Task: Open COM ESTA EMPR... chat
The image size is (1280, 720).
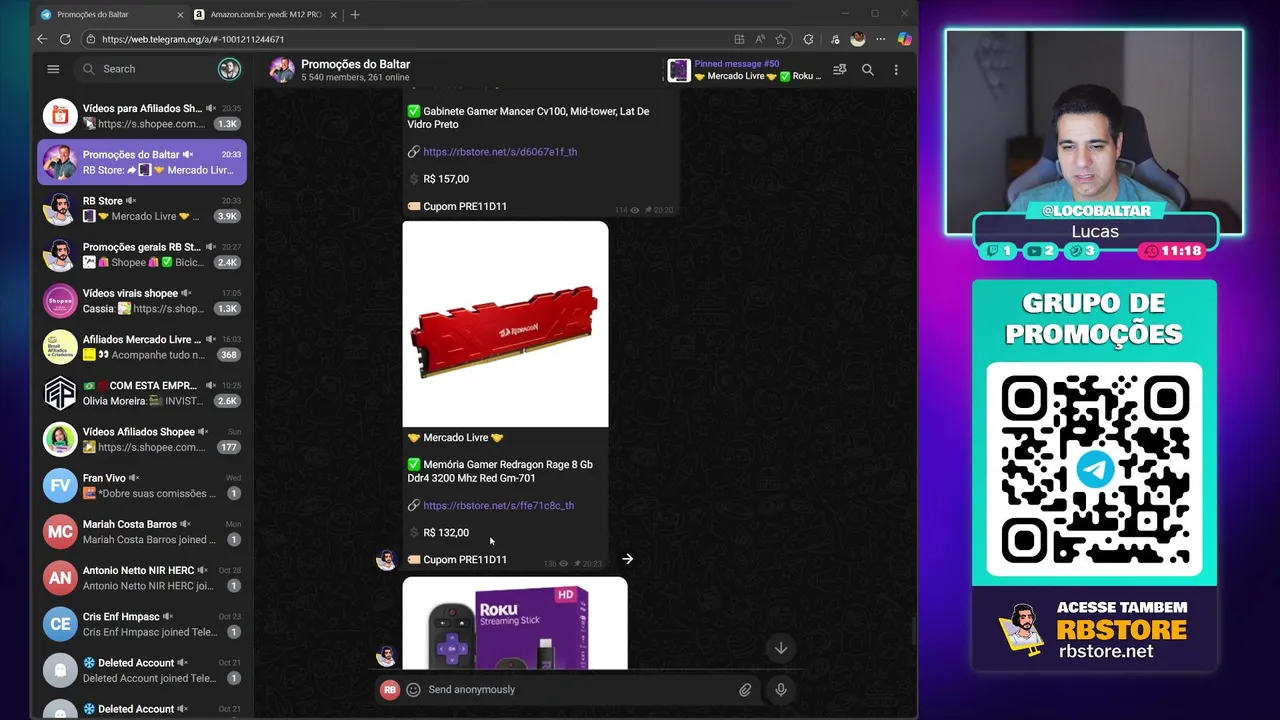Action: pos(142,393)
